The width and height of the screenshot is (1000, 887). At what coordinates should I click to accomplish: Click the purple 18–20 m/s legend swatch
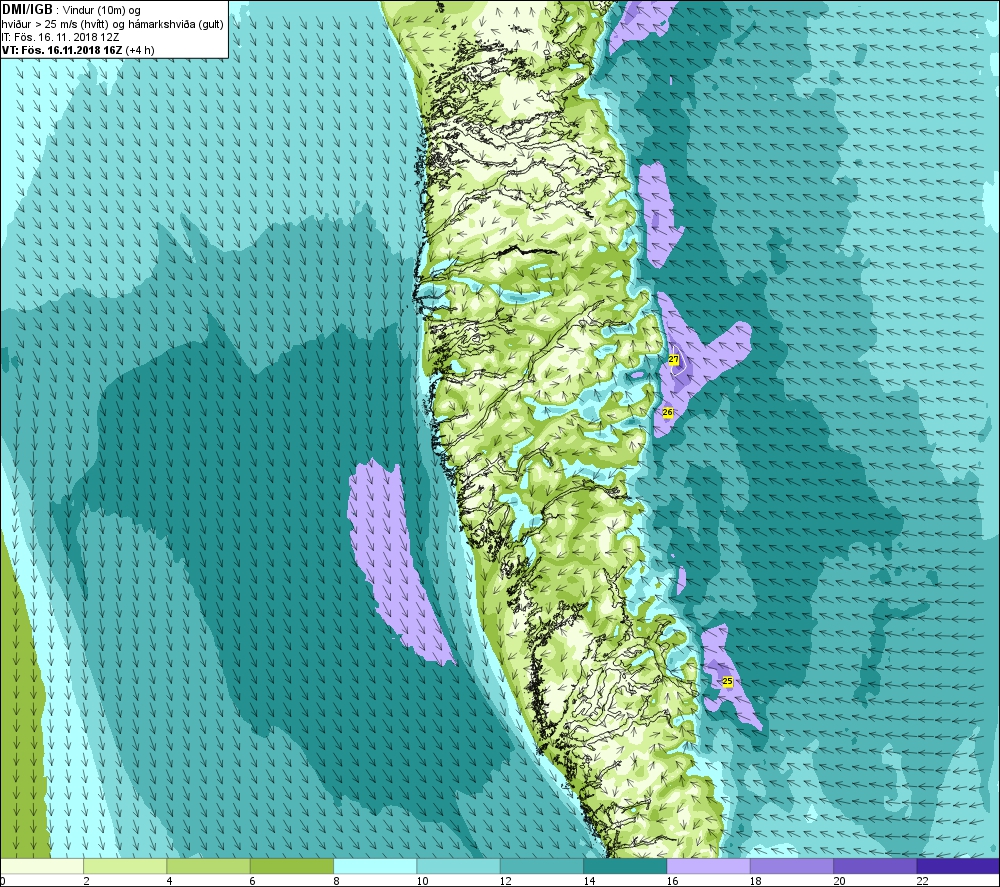(x=791, y=866)
